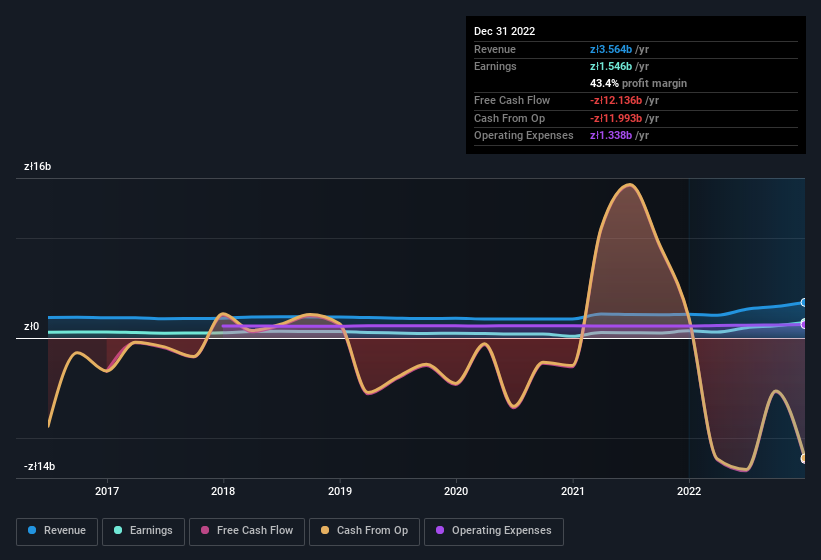Click the Free Cash Flow label in tooltip
Image resolution: width=821 pixels, height=560 pixels.
(x=512, y=100)
